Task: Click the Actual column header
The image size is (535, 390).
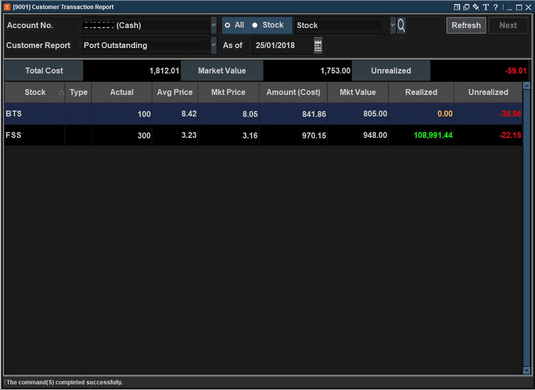Action: pos(121,92)
